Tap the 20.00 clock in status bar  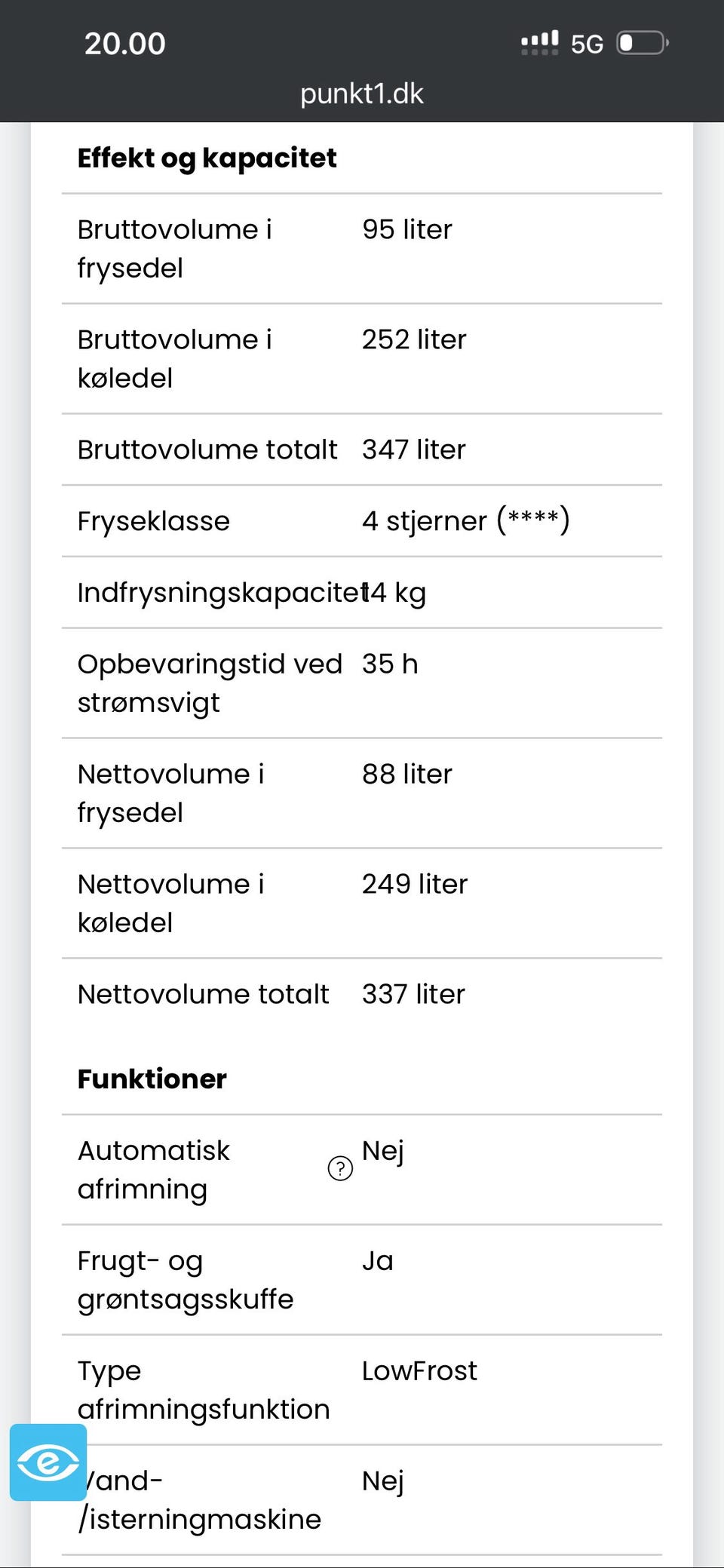pyautogui.click(x=125, y=44)
